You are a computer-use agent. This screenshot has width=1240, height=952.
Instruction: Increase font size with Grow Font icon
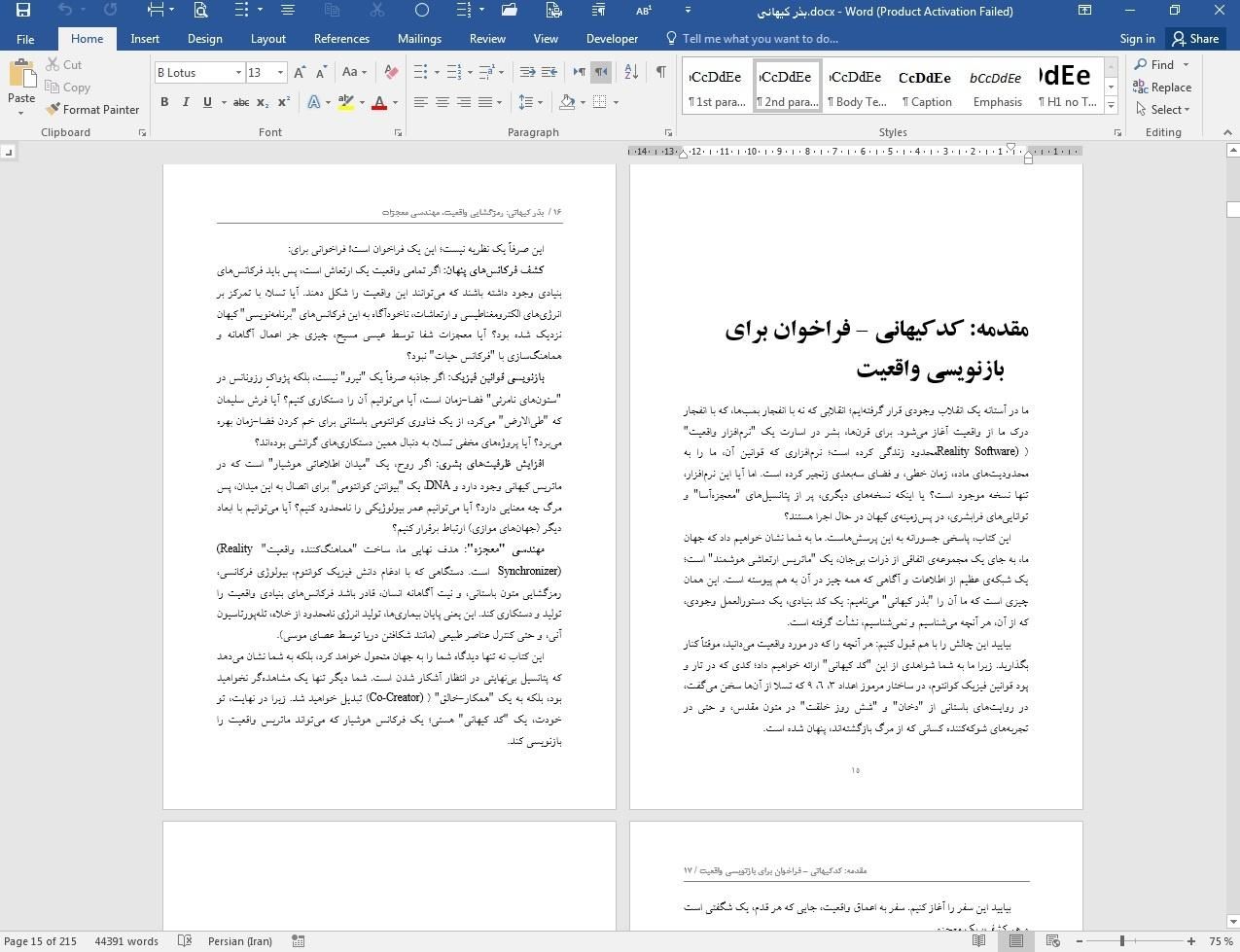pos(300,72)
